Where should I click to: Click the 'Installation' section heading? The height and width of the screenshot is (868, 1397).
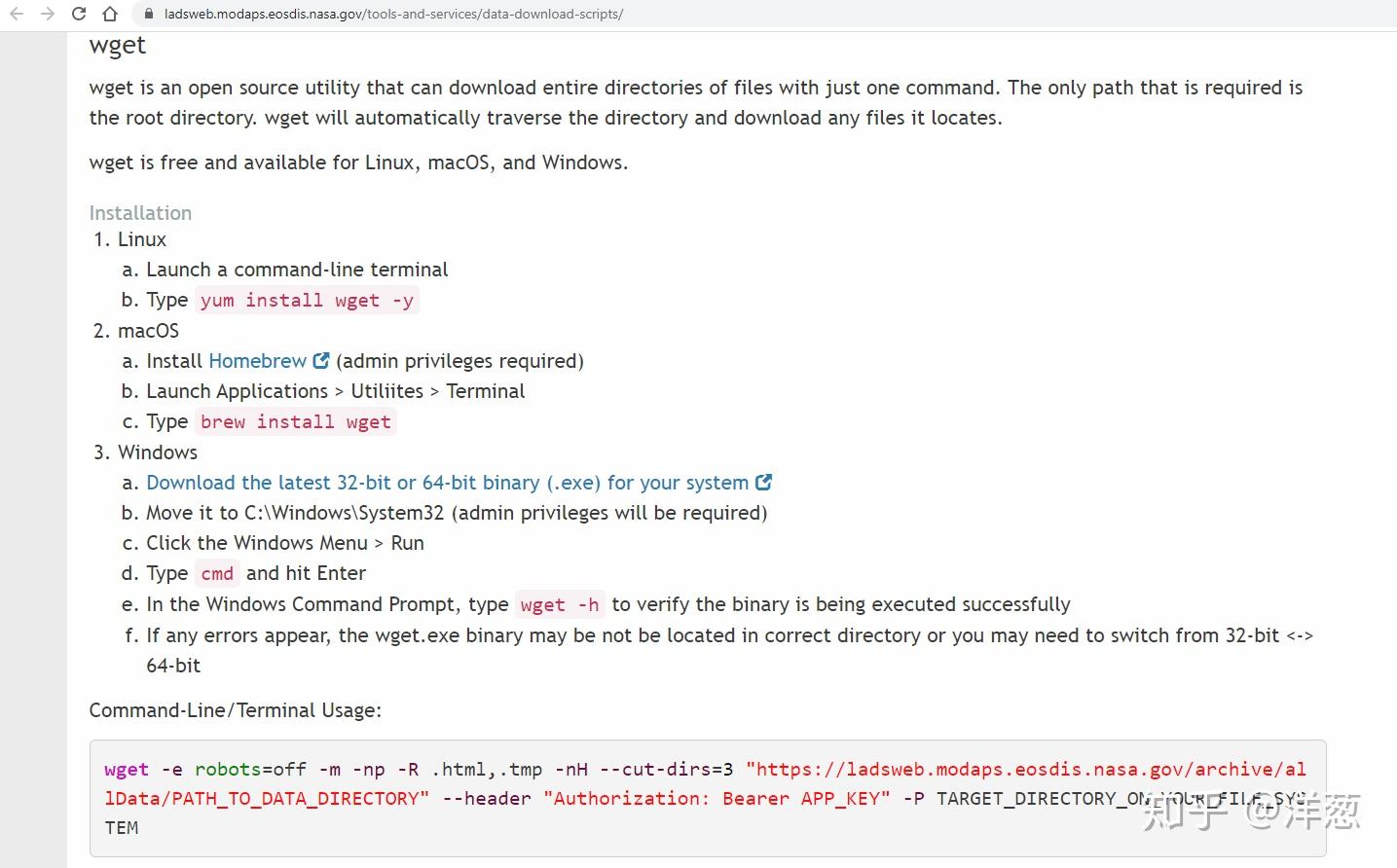click(x=140, y=213)
